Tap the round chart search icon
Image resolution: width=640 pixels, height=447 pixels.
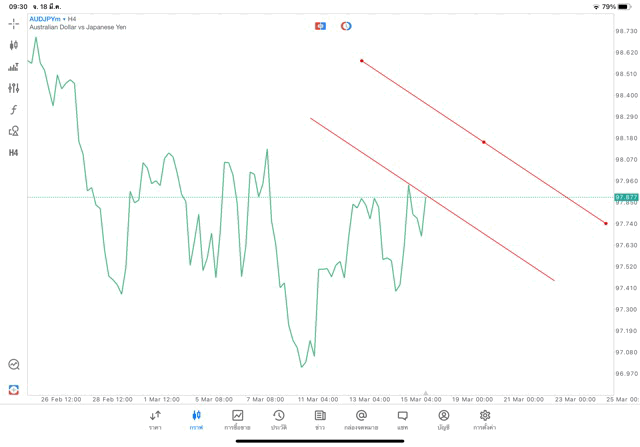[13, 365]
